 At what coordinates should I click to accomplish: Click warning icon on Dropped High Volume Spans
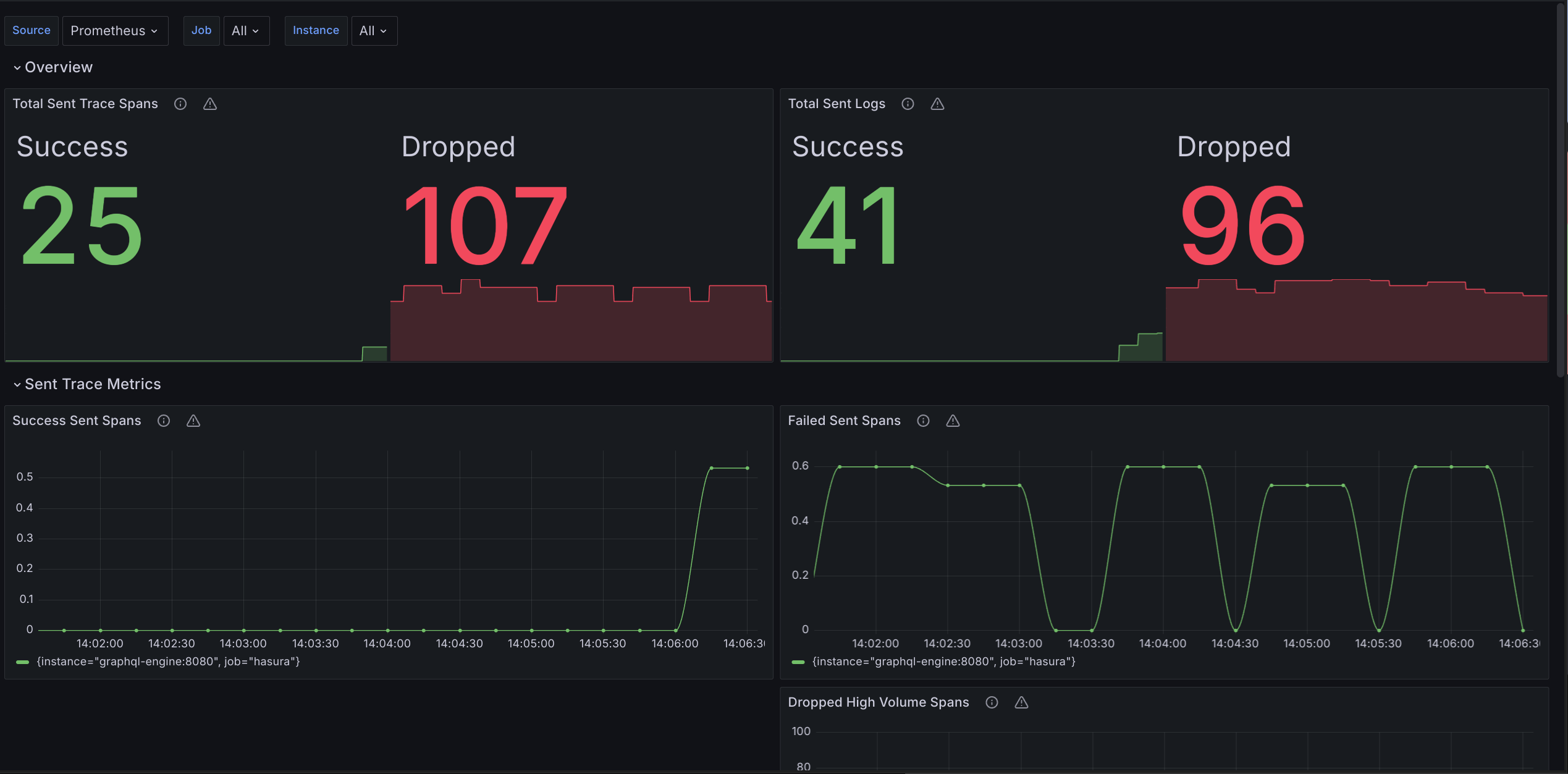(x=1021, y=702)
